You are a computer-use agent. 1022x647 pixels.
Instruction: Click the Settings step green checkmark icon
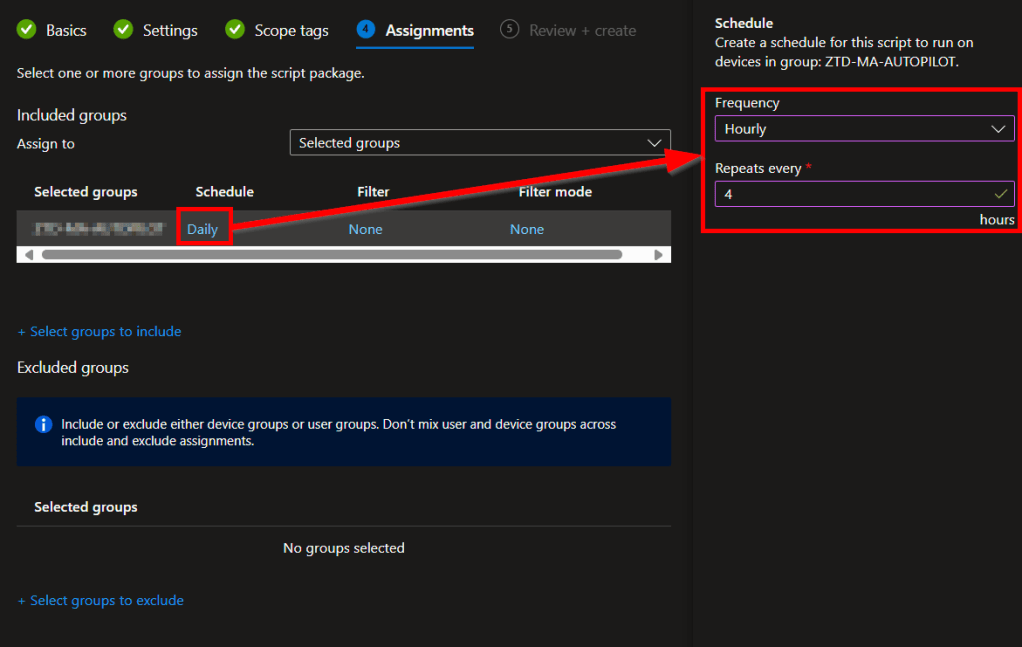(x=123, y=30)
